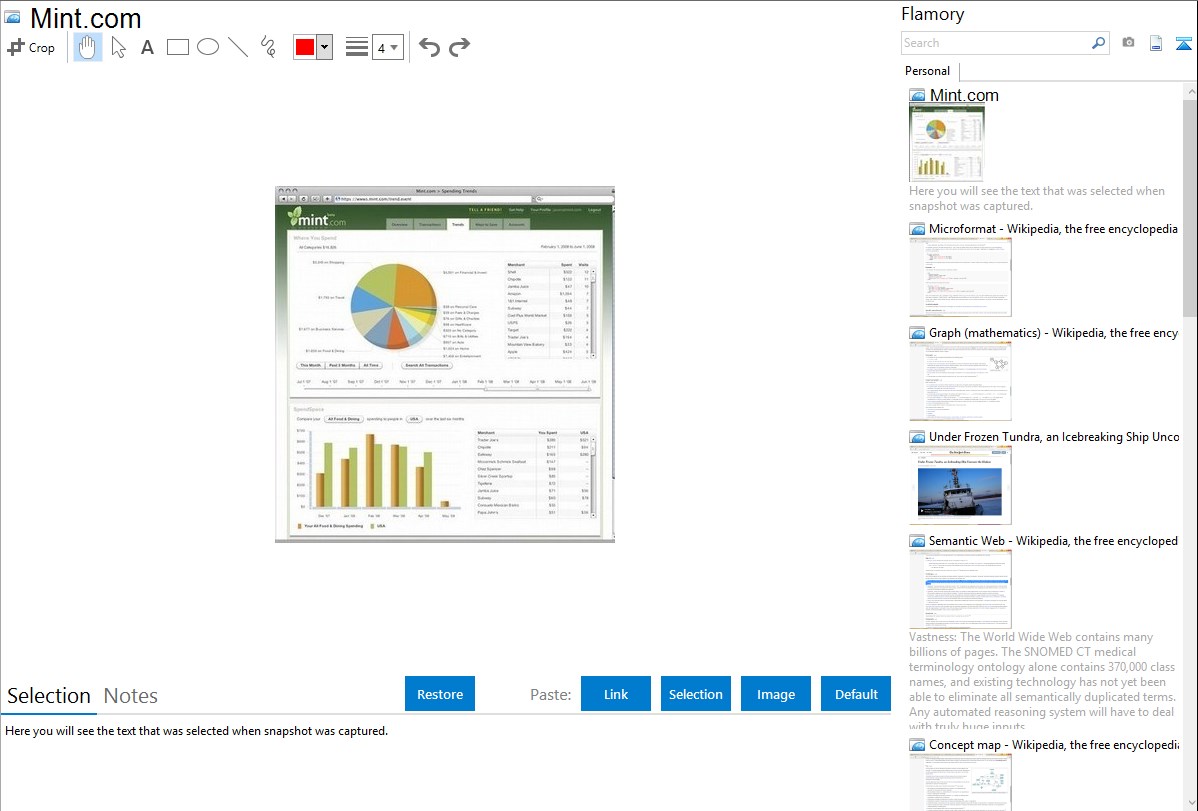Select the arrow pointer tool

[x=118, y=47]
